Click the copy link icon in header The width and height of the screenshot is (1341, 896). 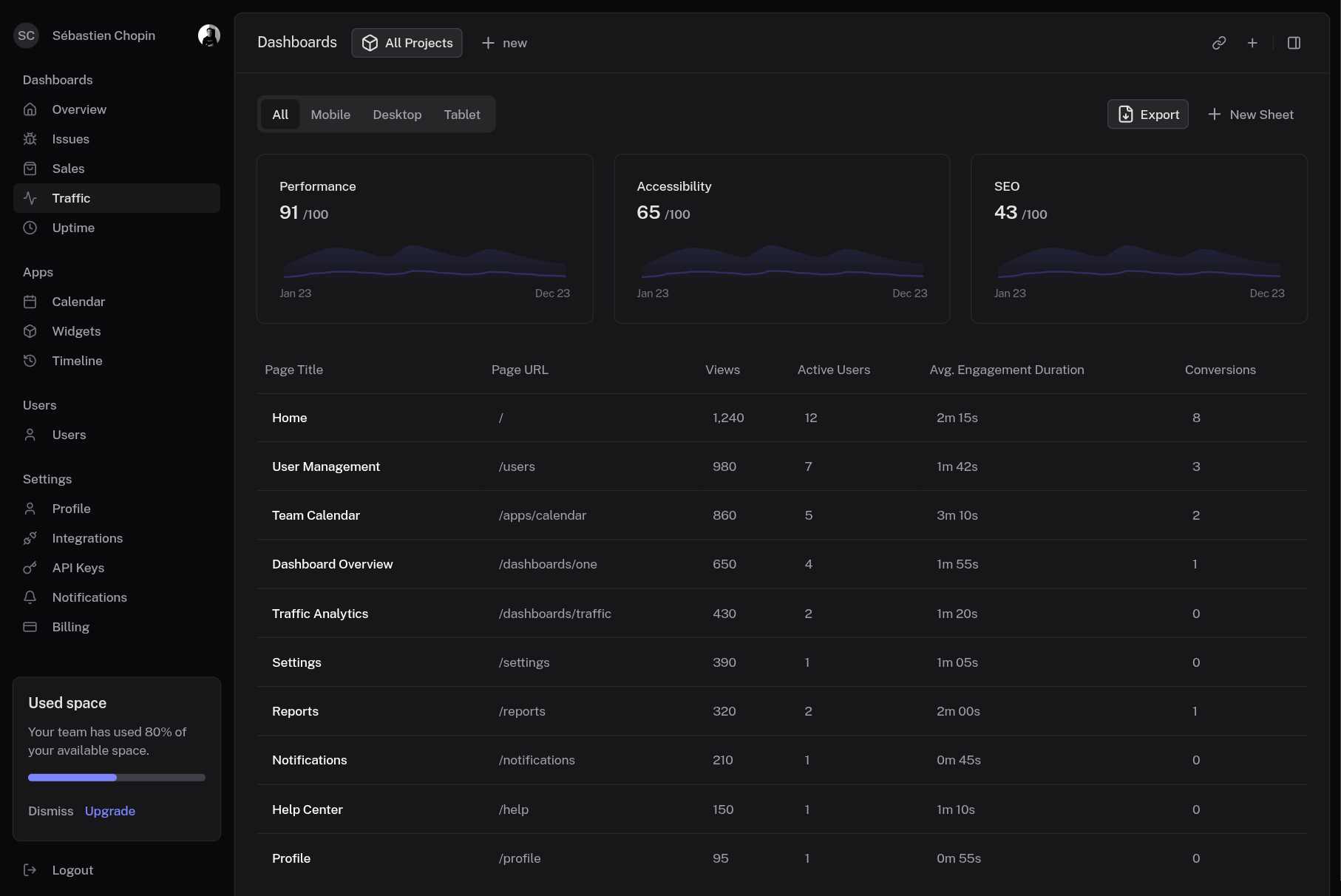click(1219, 43)
